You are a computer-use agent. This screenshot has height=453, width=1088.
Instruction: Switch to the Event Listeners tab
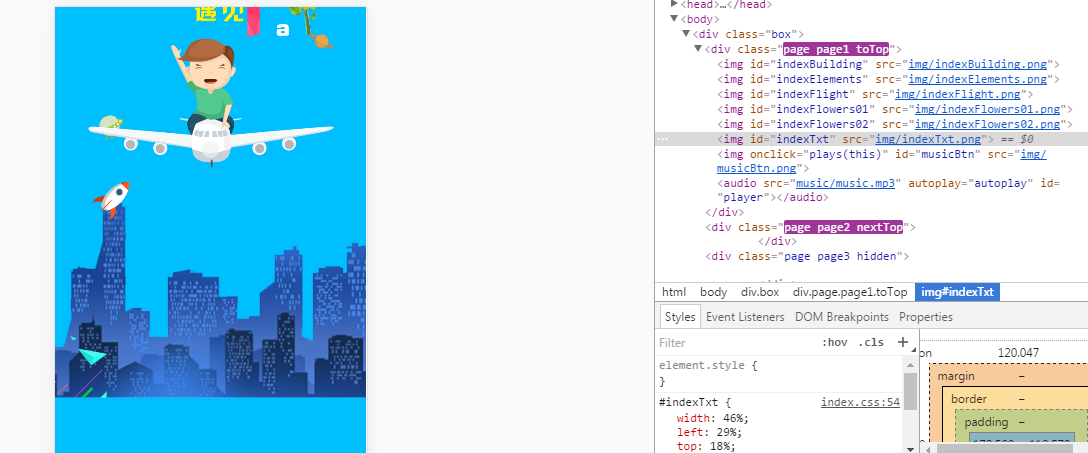tap(745, 317)
